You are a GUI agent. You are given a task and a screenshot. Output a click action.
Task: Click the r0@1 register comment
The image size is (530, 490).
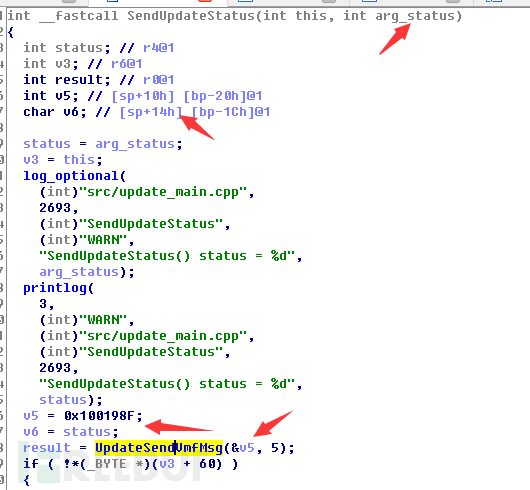[159, 80]
